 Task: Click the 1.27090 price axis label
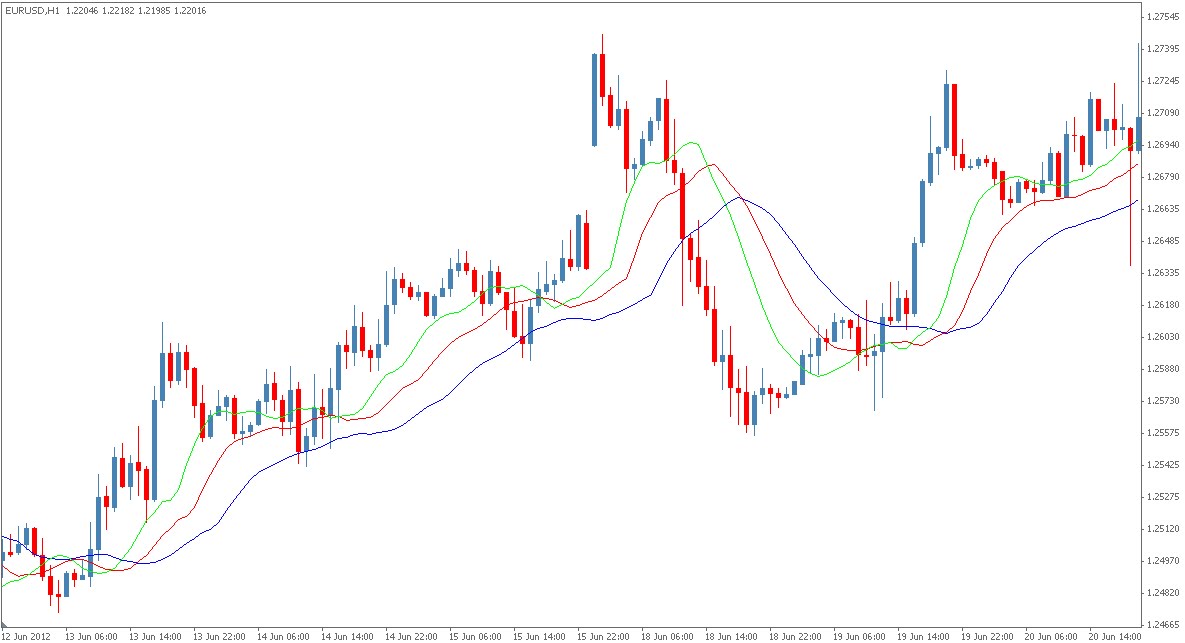(x=1163, y=113)
